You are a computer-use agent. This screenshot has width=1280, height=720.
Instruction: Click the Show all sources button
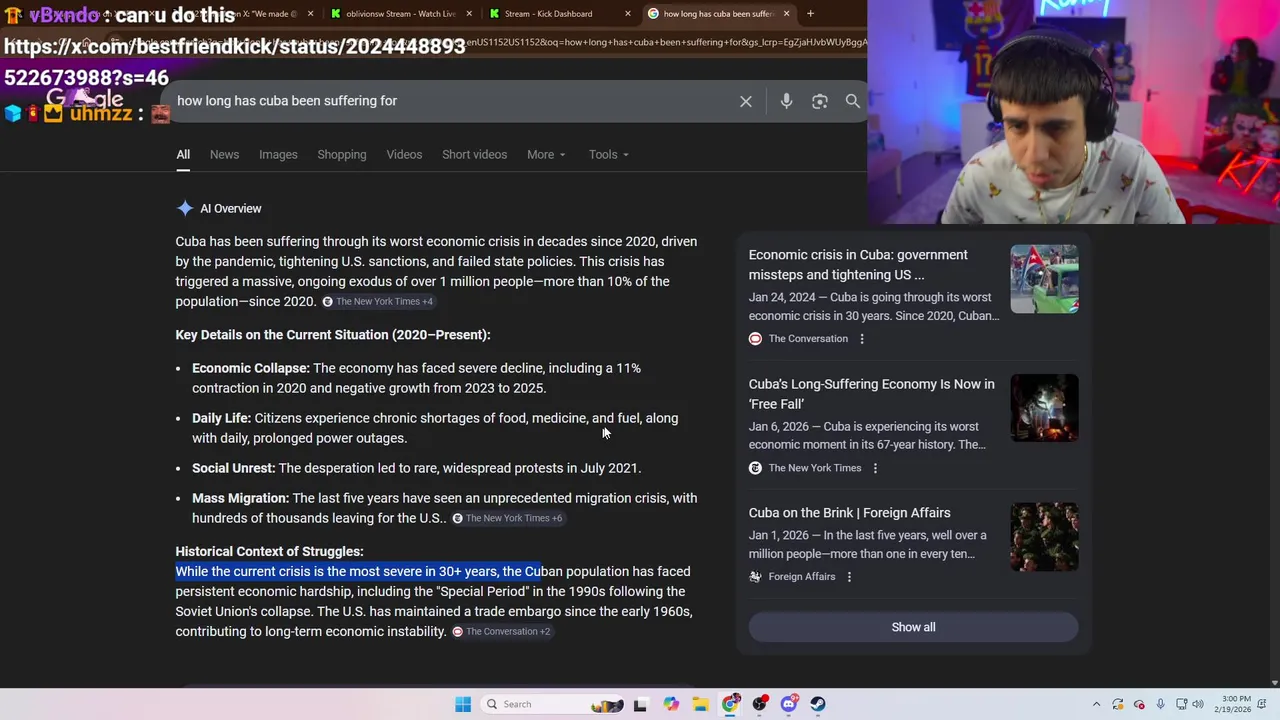click(x=913, y=627)
